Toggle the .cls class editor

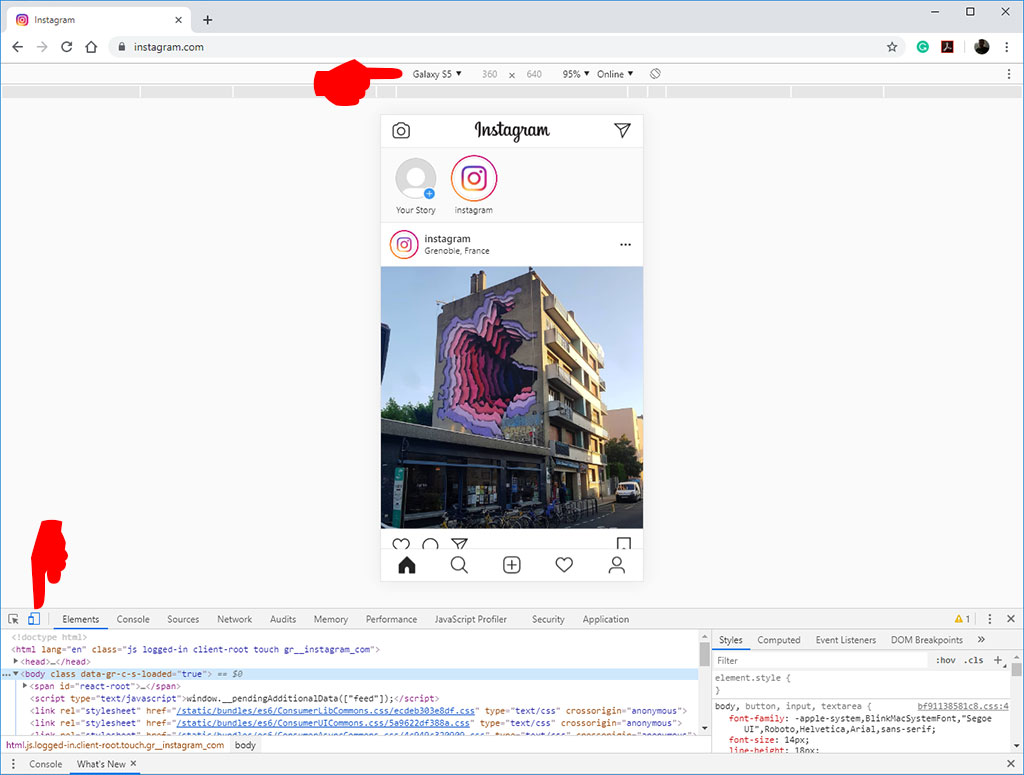click(x=974, y=660)
